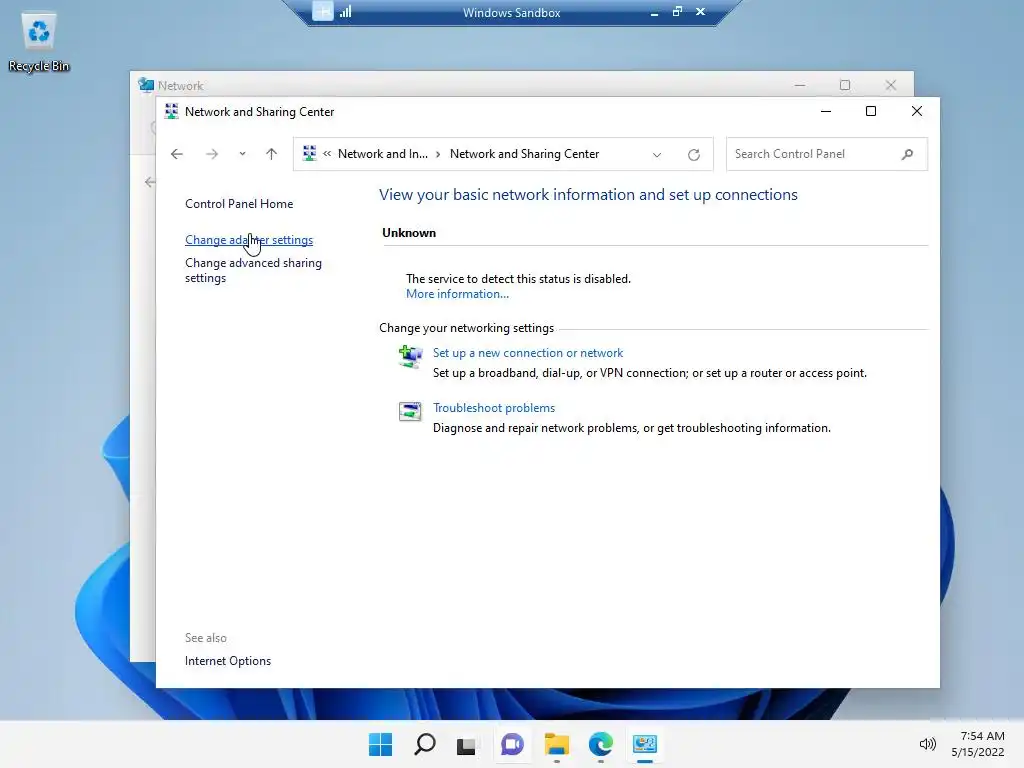Click the More information... link

(x=457, y=294)
